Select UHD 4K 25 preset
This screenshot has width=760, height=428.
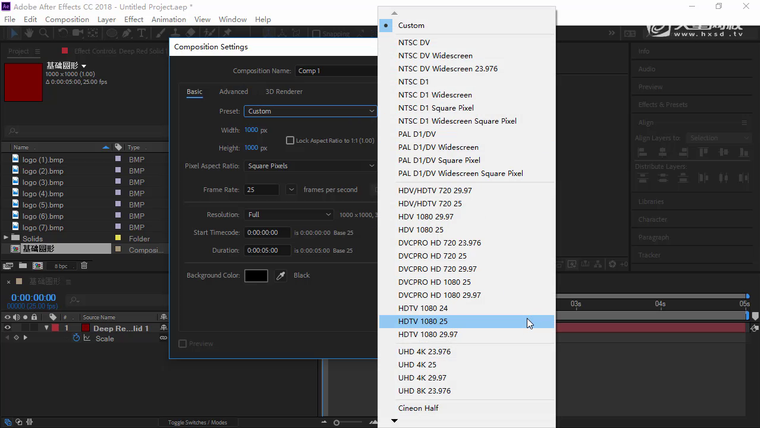pyautogui.click(x=419, y=365)
